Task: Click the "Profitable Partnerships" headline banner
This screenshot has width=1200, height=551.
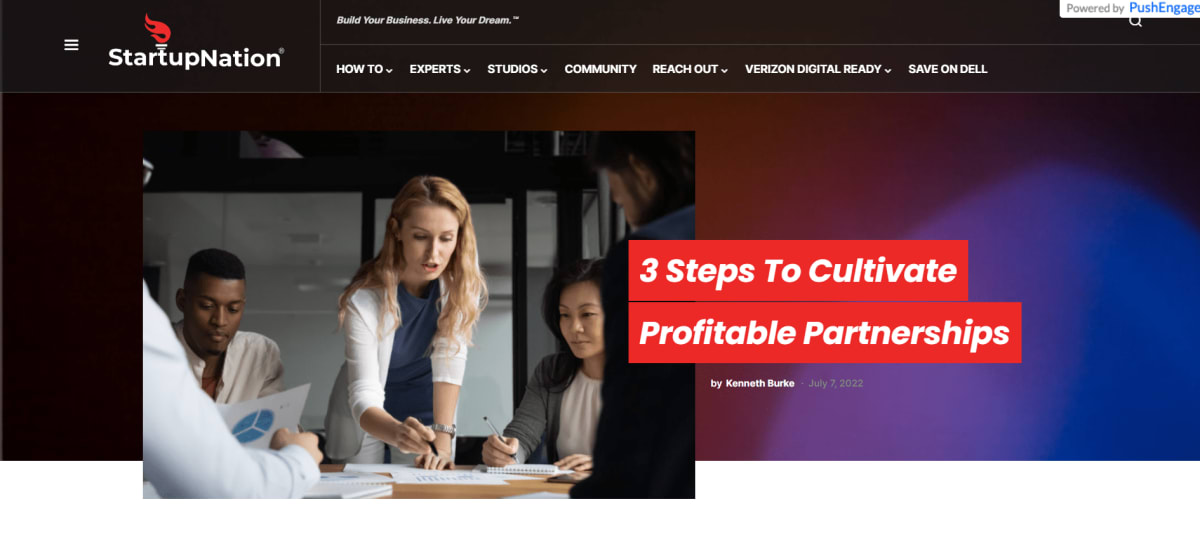Action: [x=824, y=332]
